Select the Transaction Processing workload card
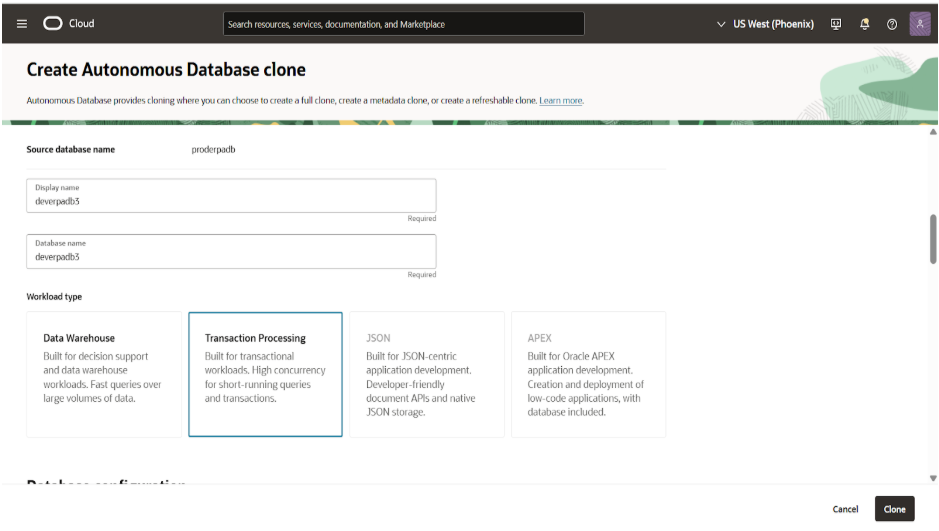939x531 pixels. (265, 374)
